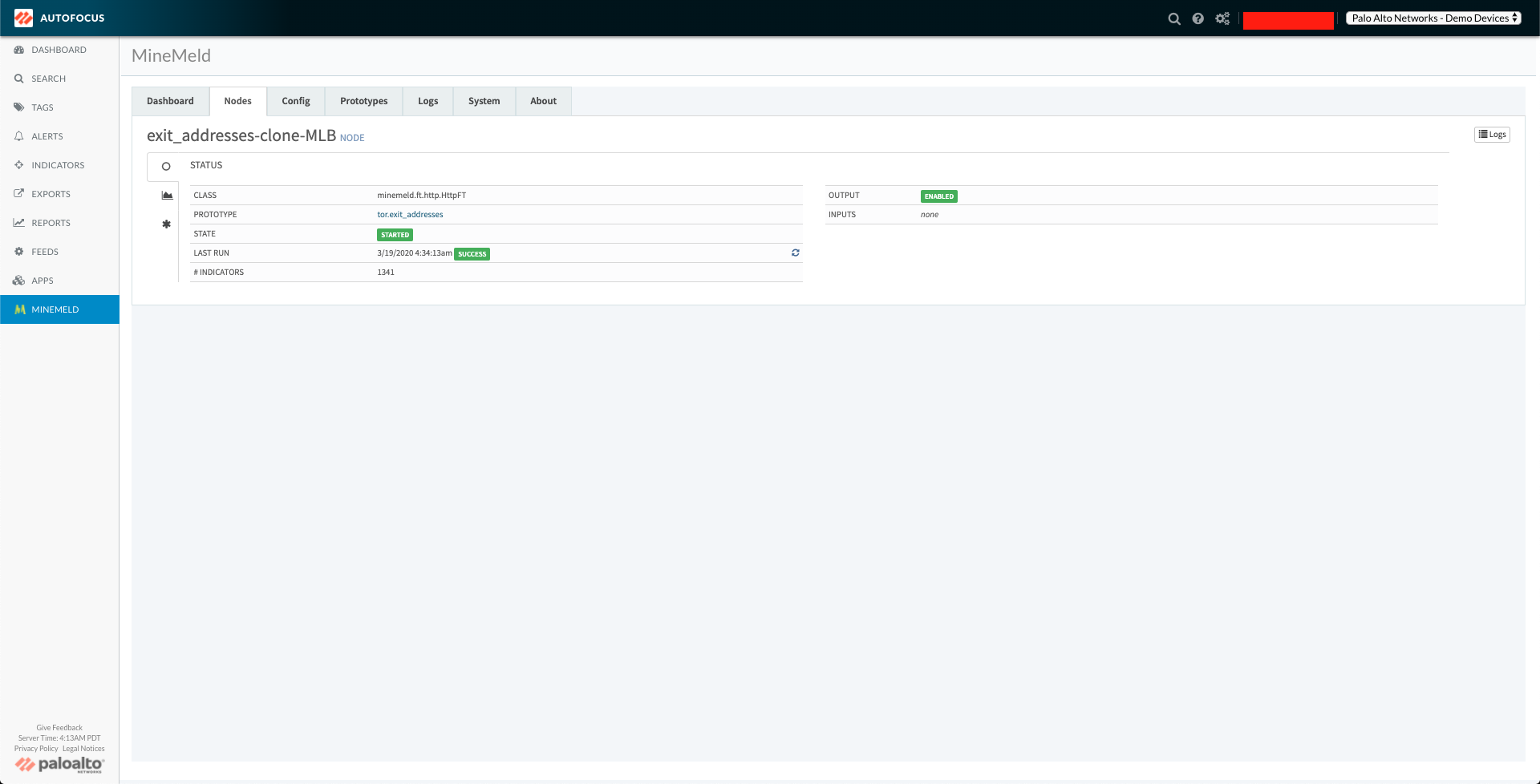This screenshot has width=1540, height=784.
Task: Refresh the node's last run
Action: point(795,253)
